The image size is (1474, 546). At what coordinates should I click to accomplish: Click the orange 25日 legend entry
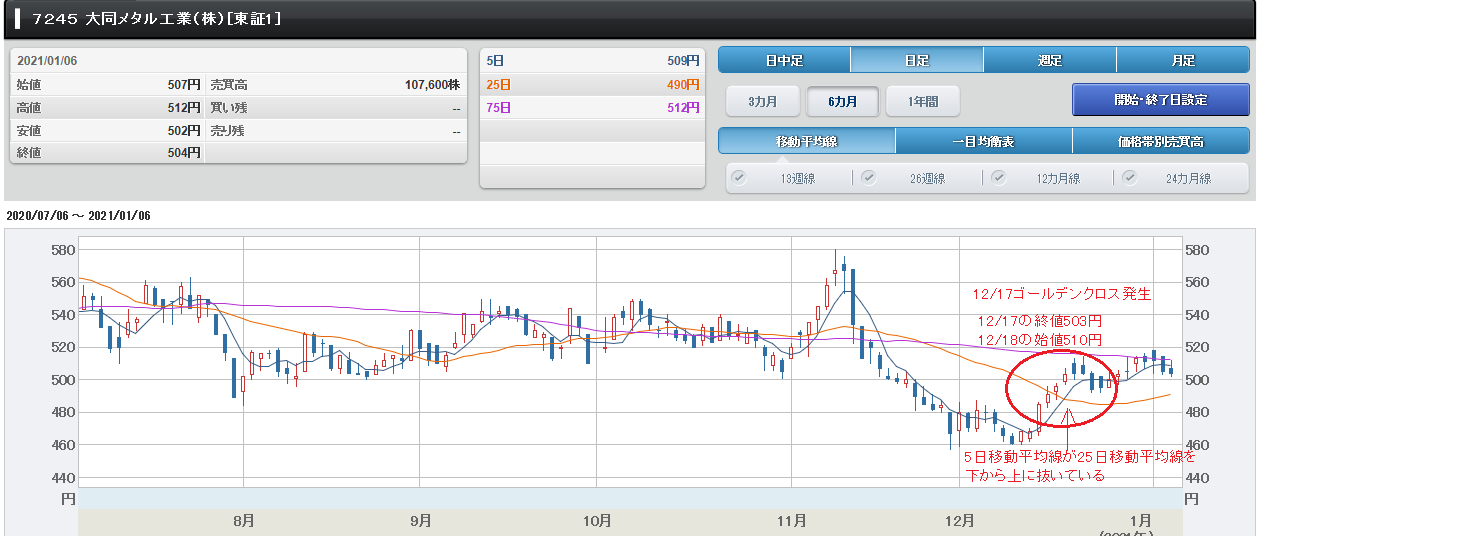pos(592,84)
